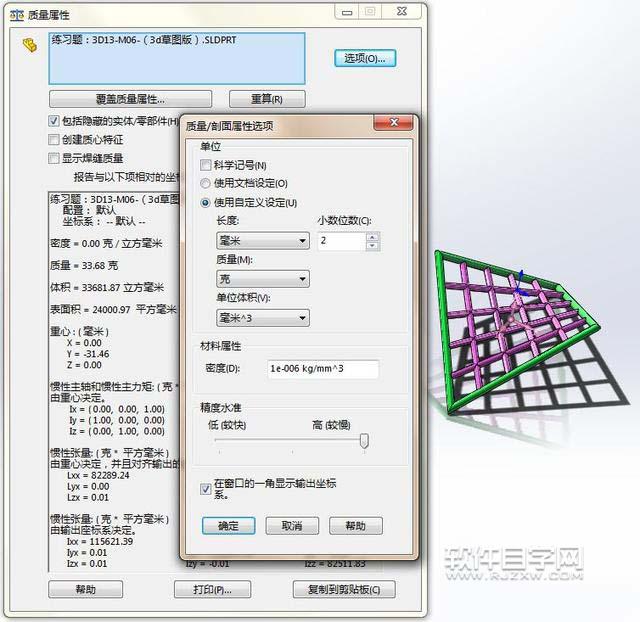
Task: Open the 质量(M) unit dropdown showing 克
Action: pos(262,279)
